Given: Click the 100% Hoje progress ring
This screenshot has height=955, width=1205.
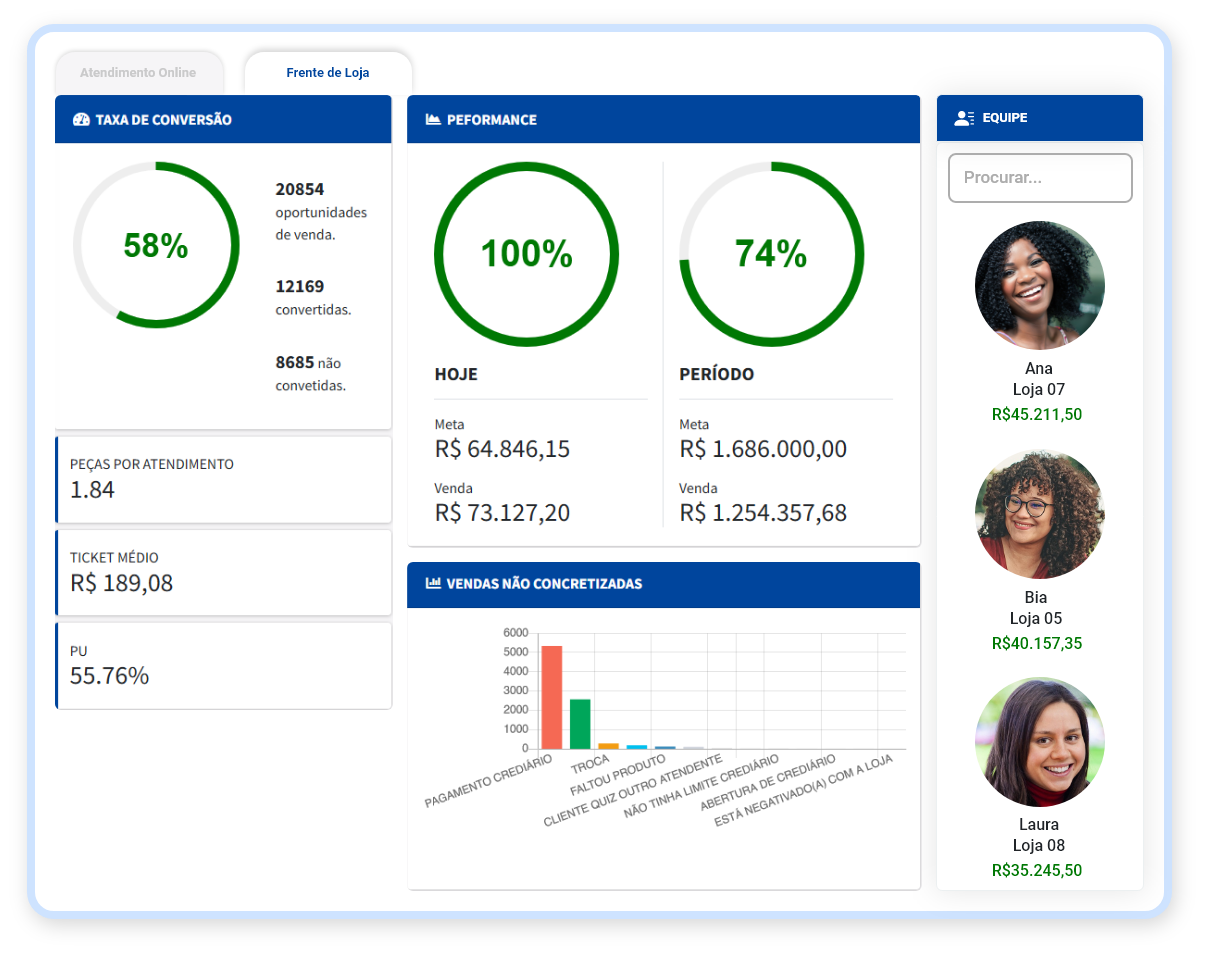Looking at the screenshot, I should 526,254.
